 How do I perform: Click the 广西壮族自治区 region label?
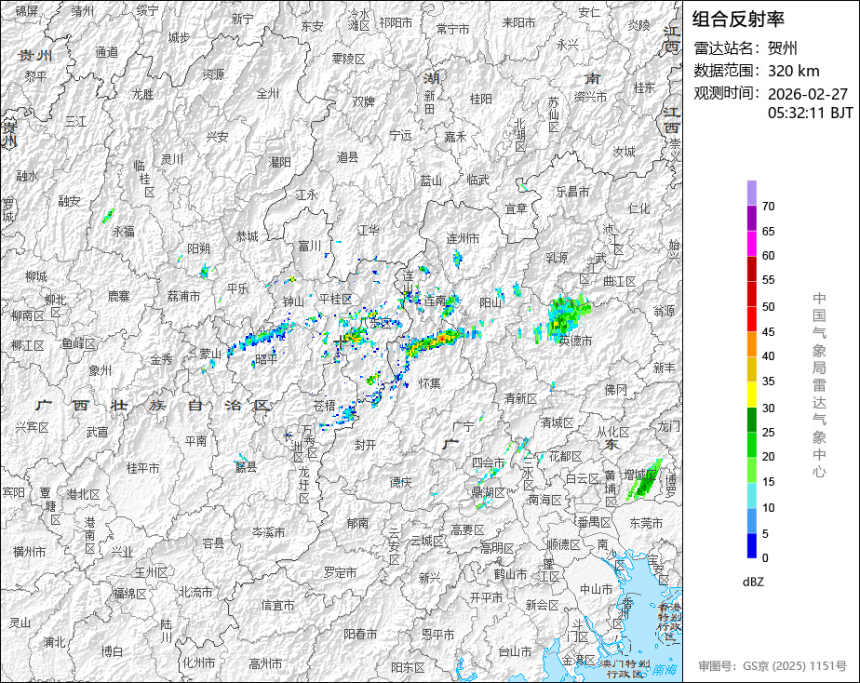click(x=154, y=405)
